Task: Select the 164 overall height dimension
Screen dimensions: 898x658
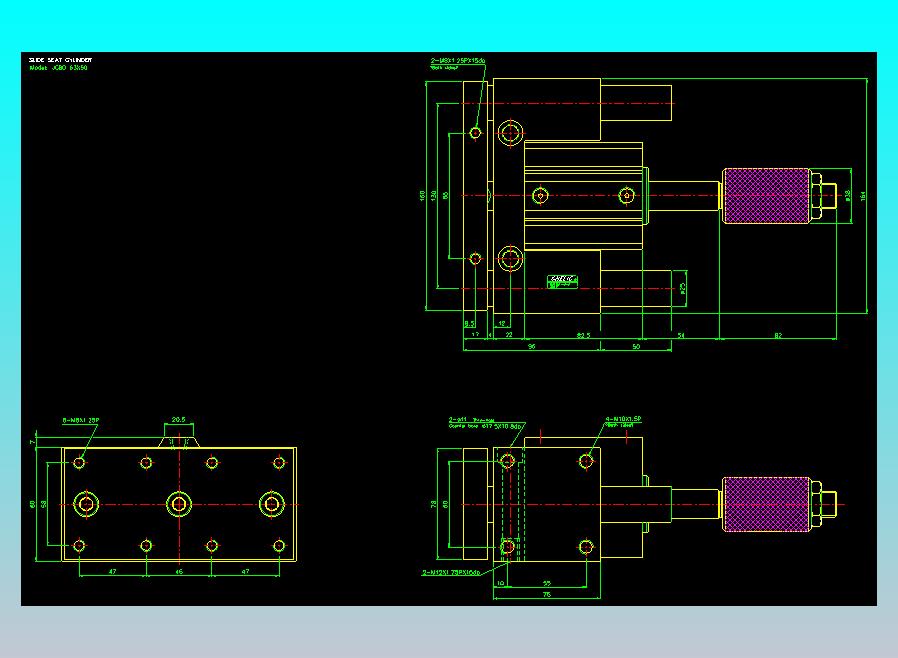Action: (863, 196)
